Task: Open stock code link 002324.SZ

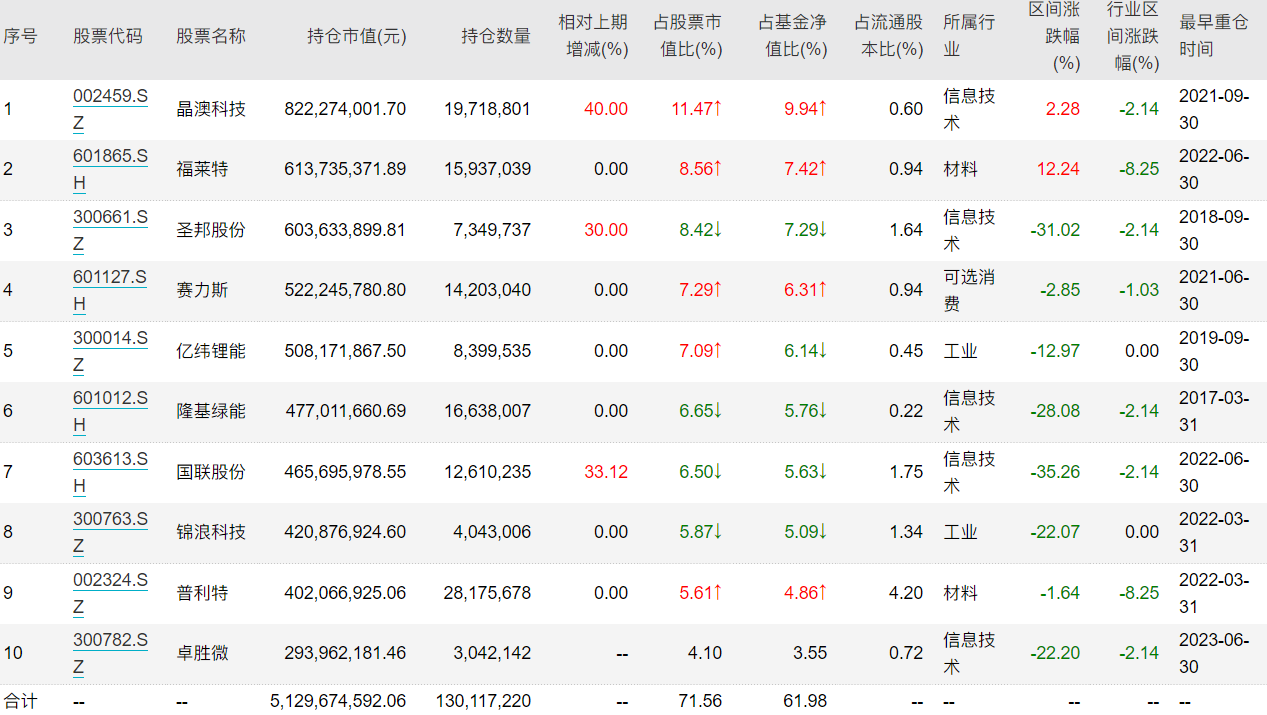Action: click(110, 593)
